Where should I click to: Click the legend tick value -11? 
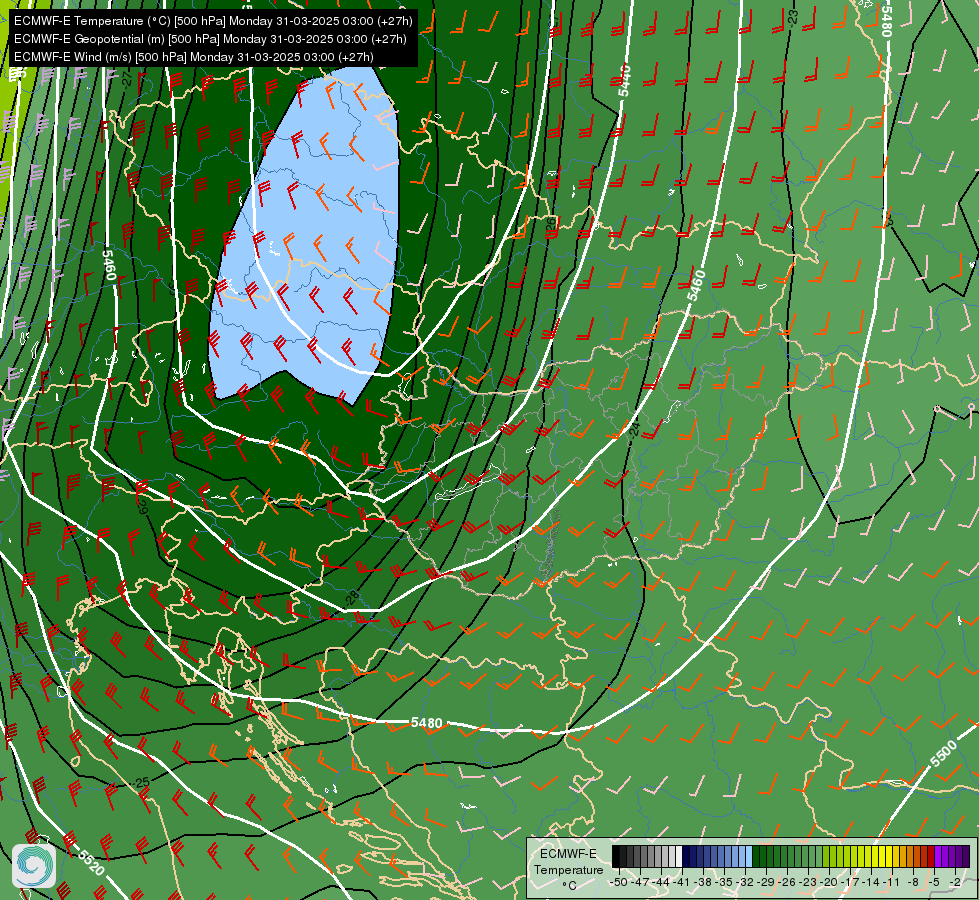click(x=891, y=883)
